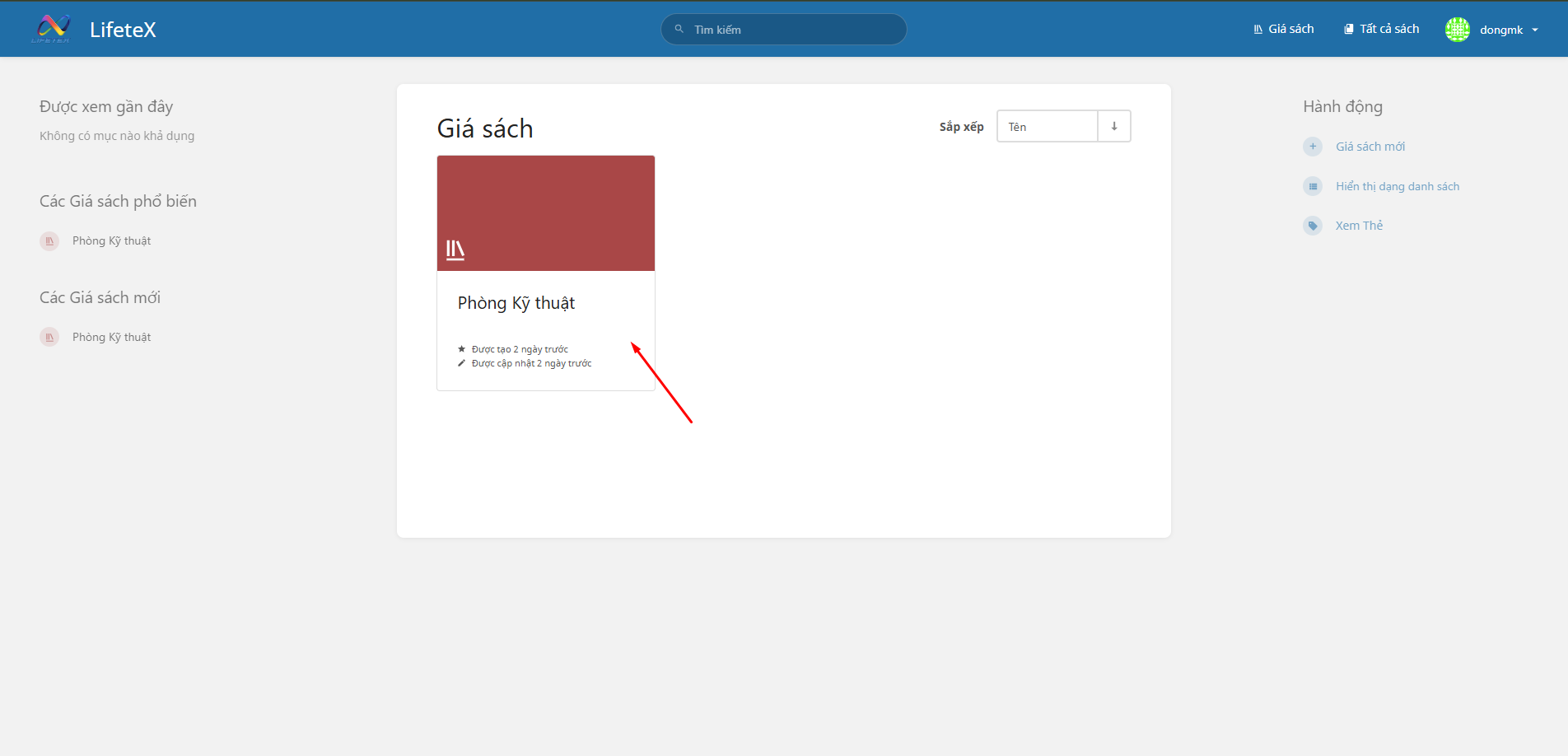Click the shelf icon under popular shelves
This screenshot has height=756, width=1568.
click(49, 241)
